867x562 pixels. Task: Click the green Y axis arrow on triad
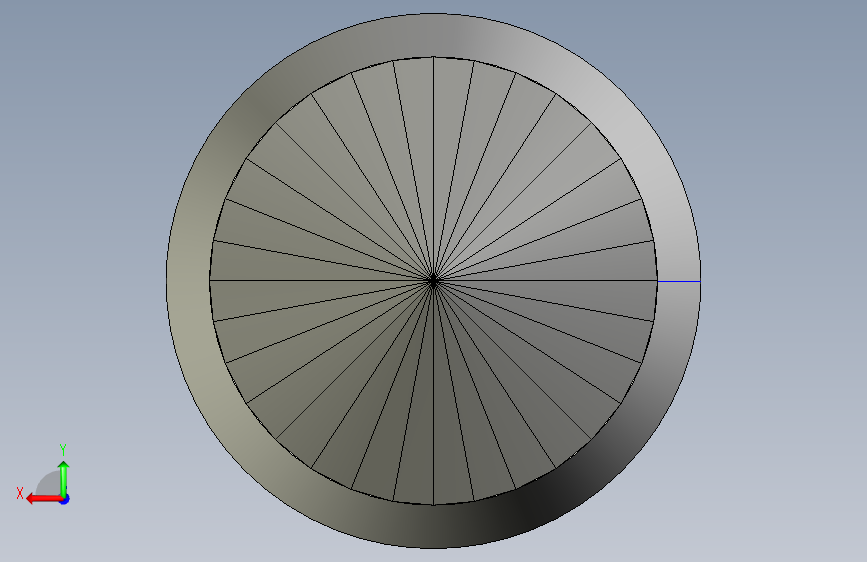tap(64, 479)
